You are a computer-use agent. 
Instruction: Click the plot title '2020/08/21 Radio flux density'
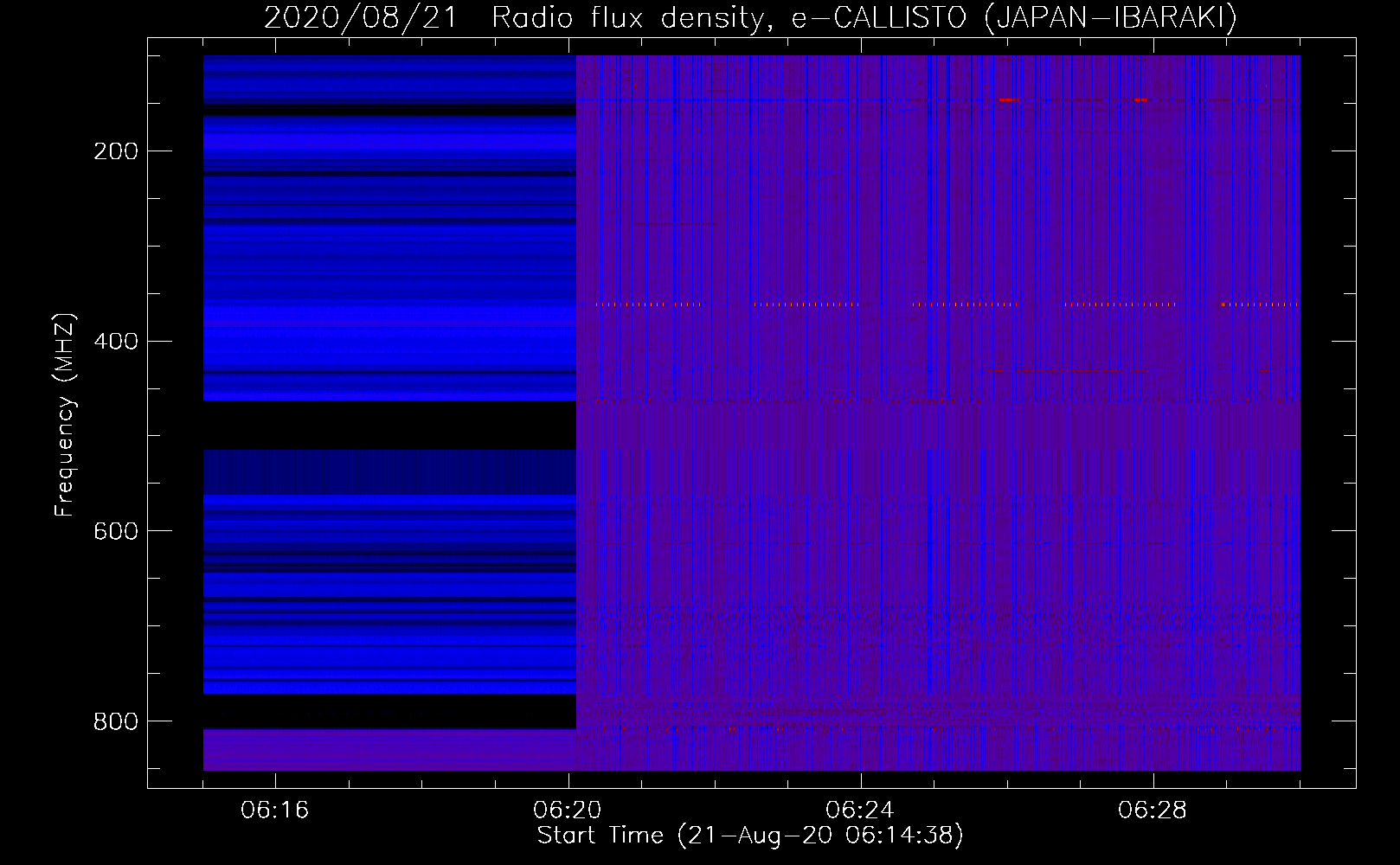tap(750, 17)
